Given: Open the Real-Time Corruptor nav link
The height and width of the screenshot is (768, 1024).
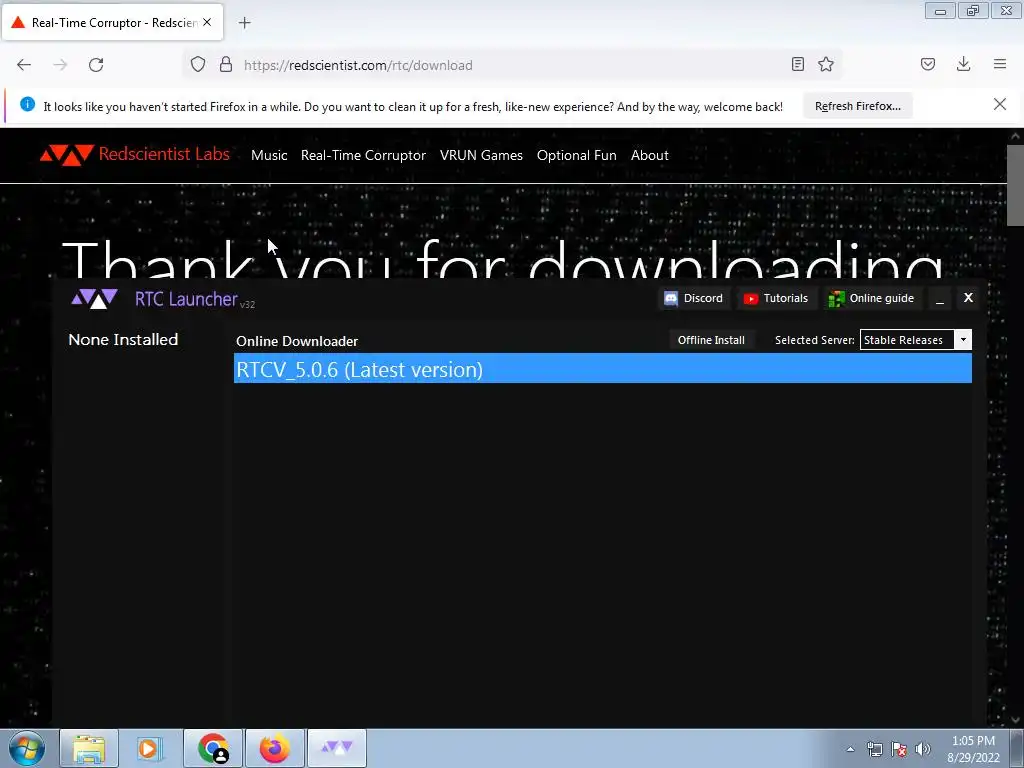Looking at the screenshot, I should tap(363, 155).
